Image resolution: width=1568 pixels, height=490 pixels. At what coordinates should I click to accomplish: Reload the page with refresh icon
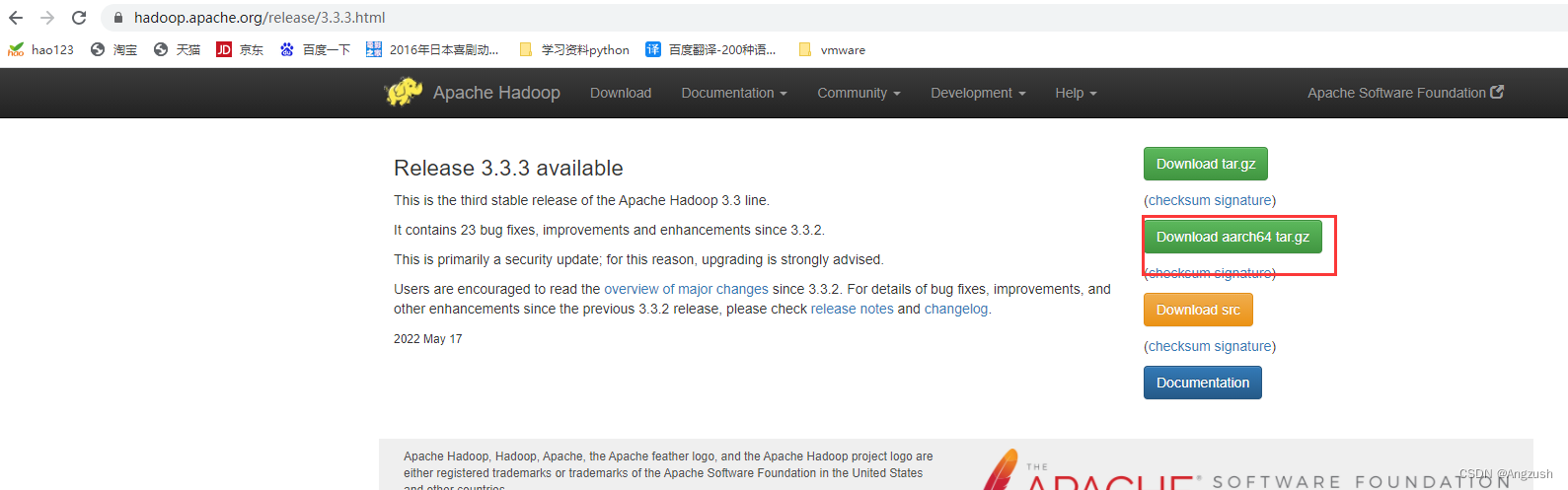click(79, 18)
